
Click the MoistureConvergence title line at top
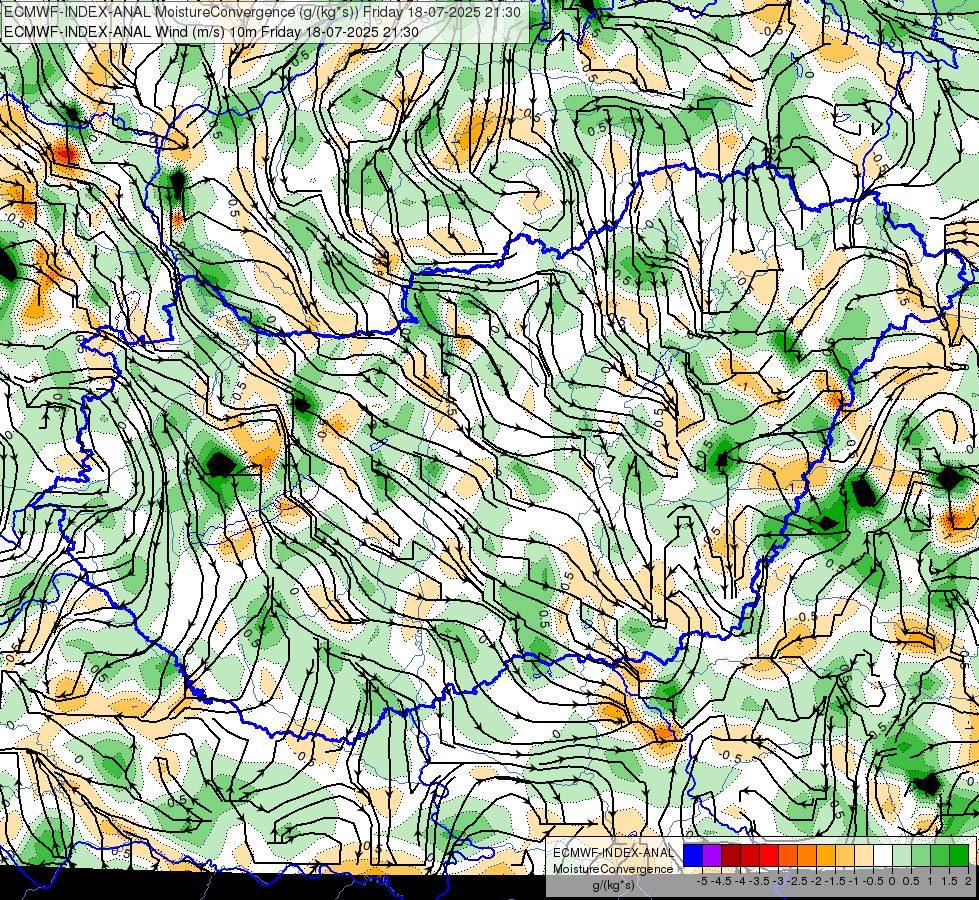point(262,12)
